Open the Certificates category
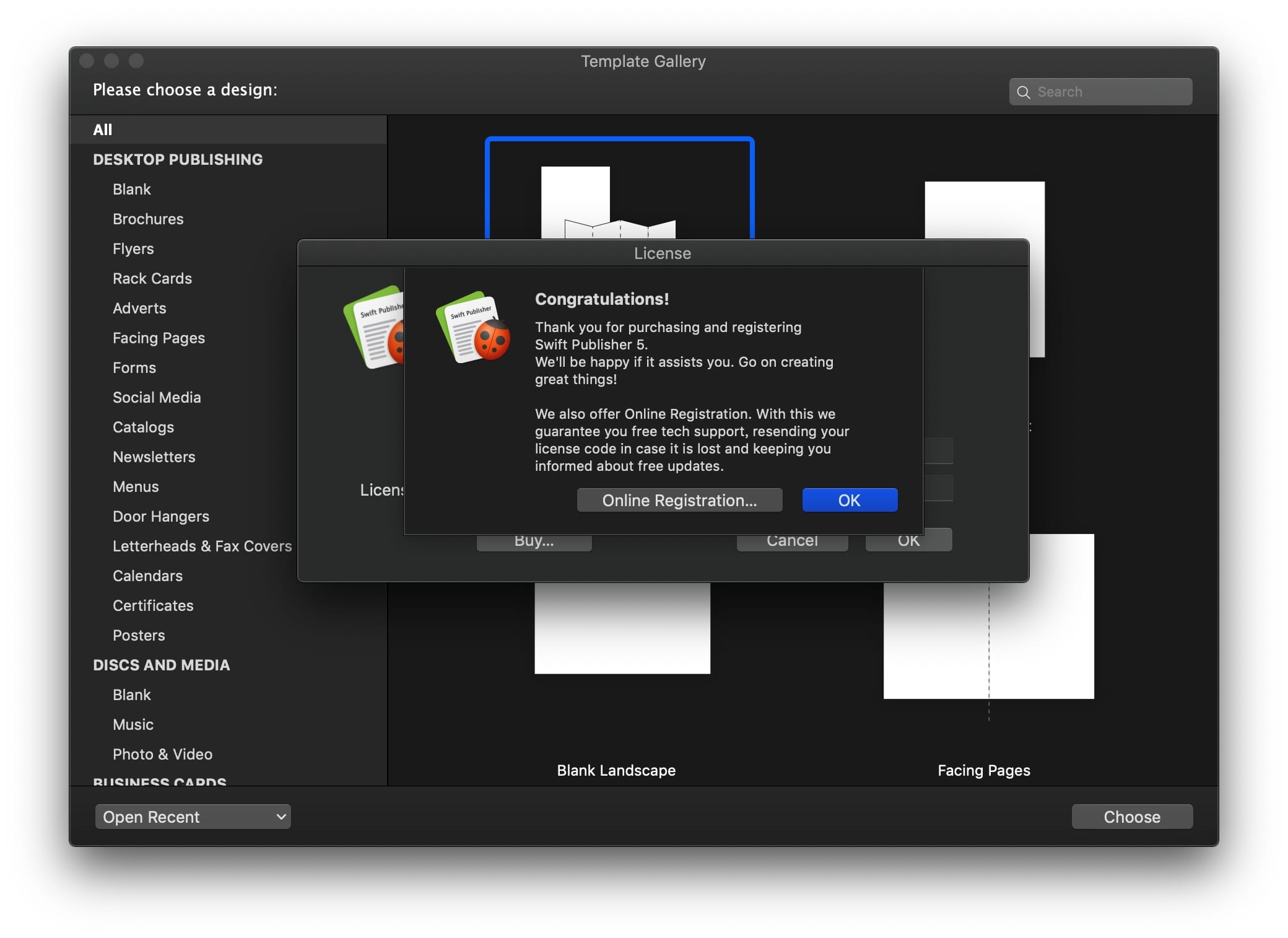Viewport: 1288px width, 938px height. [x=153, y=605]
